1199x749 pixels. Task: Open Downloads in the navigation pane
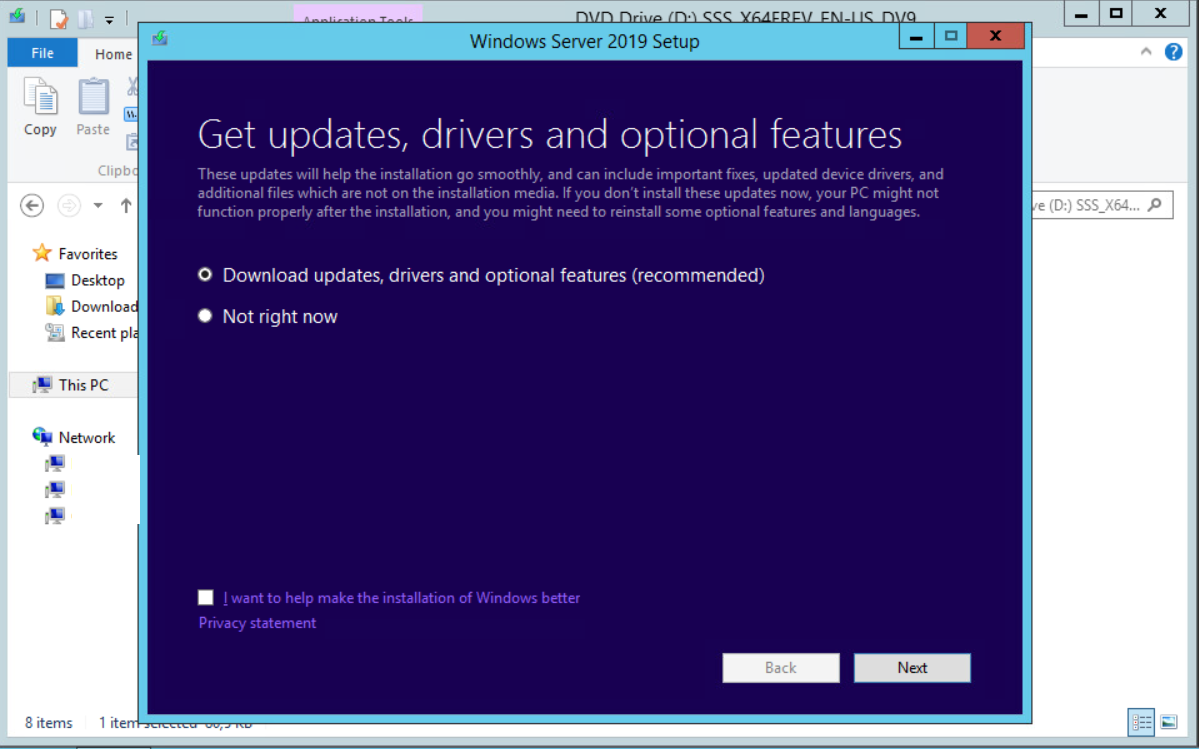point(104,306)
